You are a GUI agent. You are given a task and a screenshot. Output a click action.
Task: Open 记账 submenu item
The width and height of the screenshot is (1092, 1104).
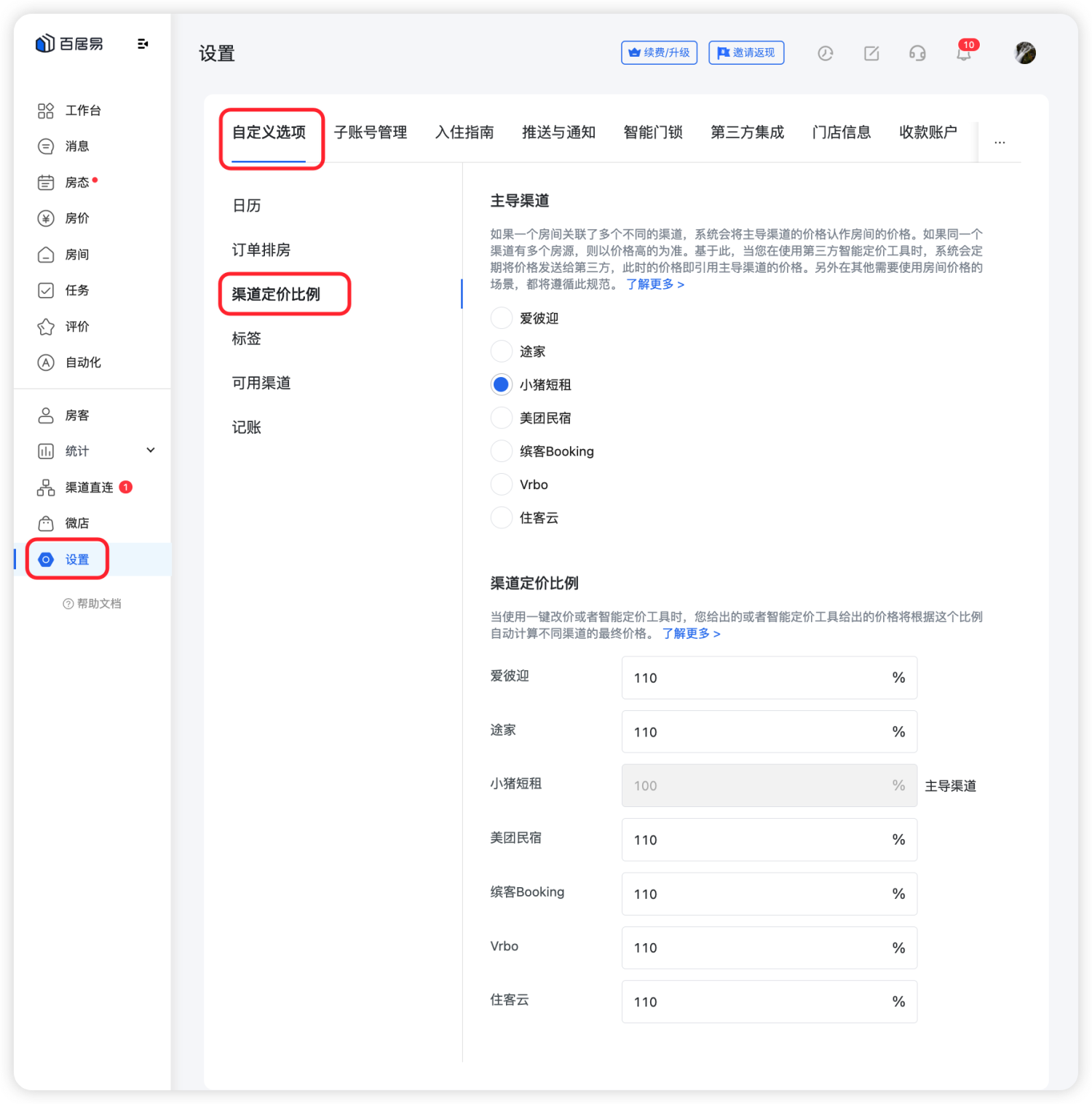click(x=247, y=428)
